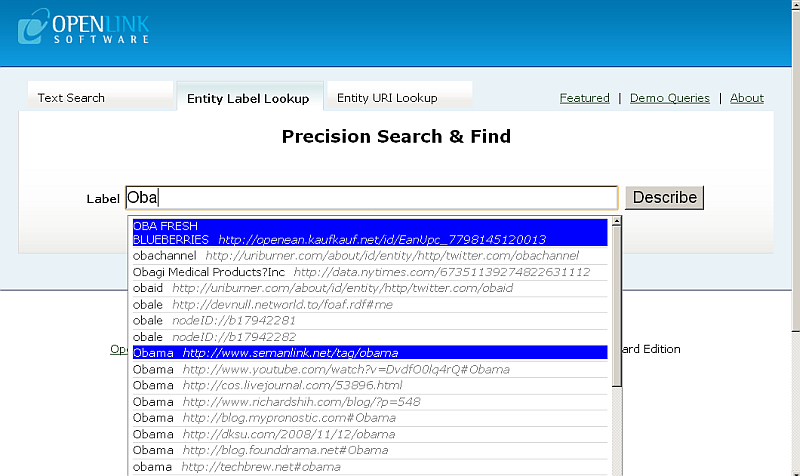Select the Entity Label Lookup tab
Viewport: 800px width, 476px height.
(x=250, y=97)
